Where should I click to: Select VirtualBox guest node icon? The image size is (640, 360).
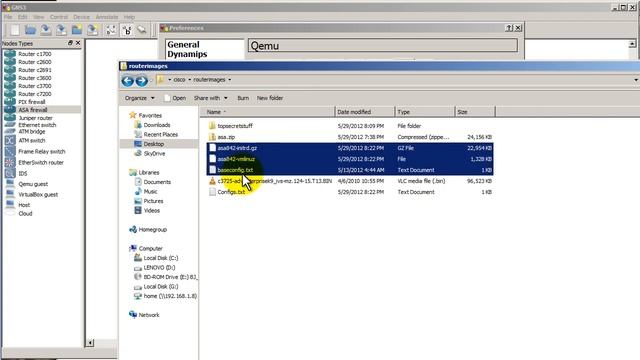[10, 194]
